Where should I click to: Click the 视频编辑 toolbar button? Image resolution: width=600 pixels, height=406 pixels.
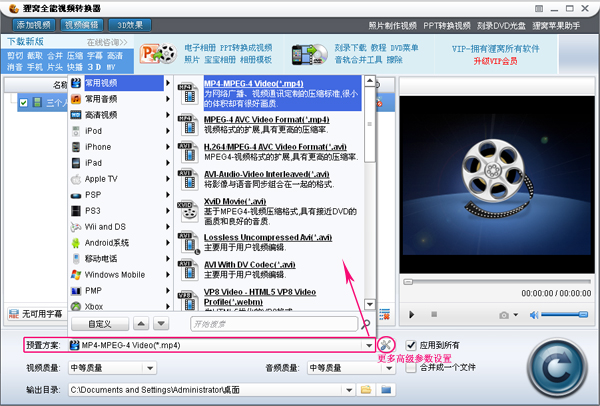click(82, 25)
